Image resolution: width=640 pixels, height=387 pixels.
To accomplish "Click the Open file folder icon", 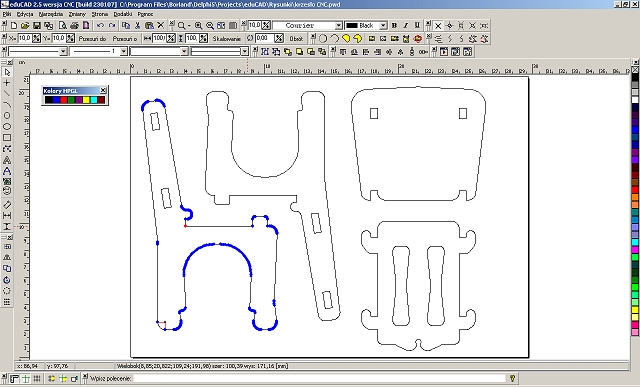I will pyautogui.click(x=25, y=26).
